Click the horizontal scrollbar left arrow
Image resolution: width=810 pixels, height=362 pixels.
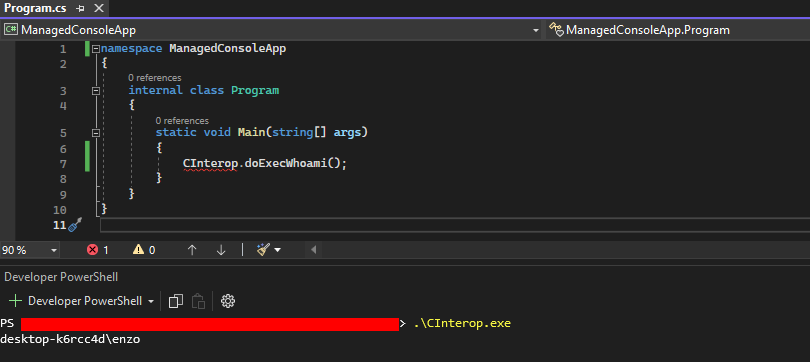pos(313,250)
